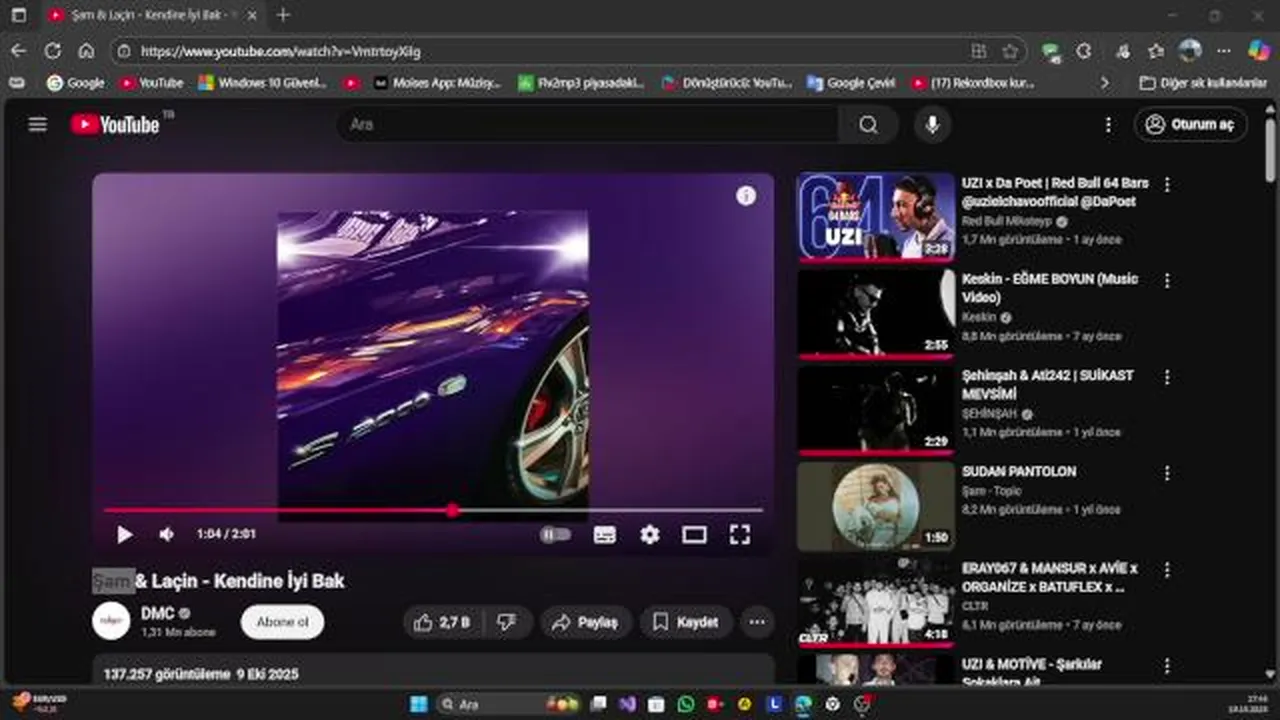Select the Şam & Laçin browser tab

(x=152, y=16)
